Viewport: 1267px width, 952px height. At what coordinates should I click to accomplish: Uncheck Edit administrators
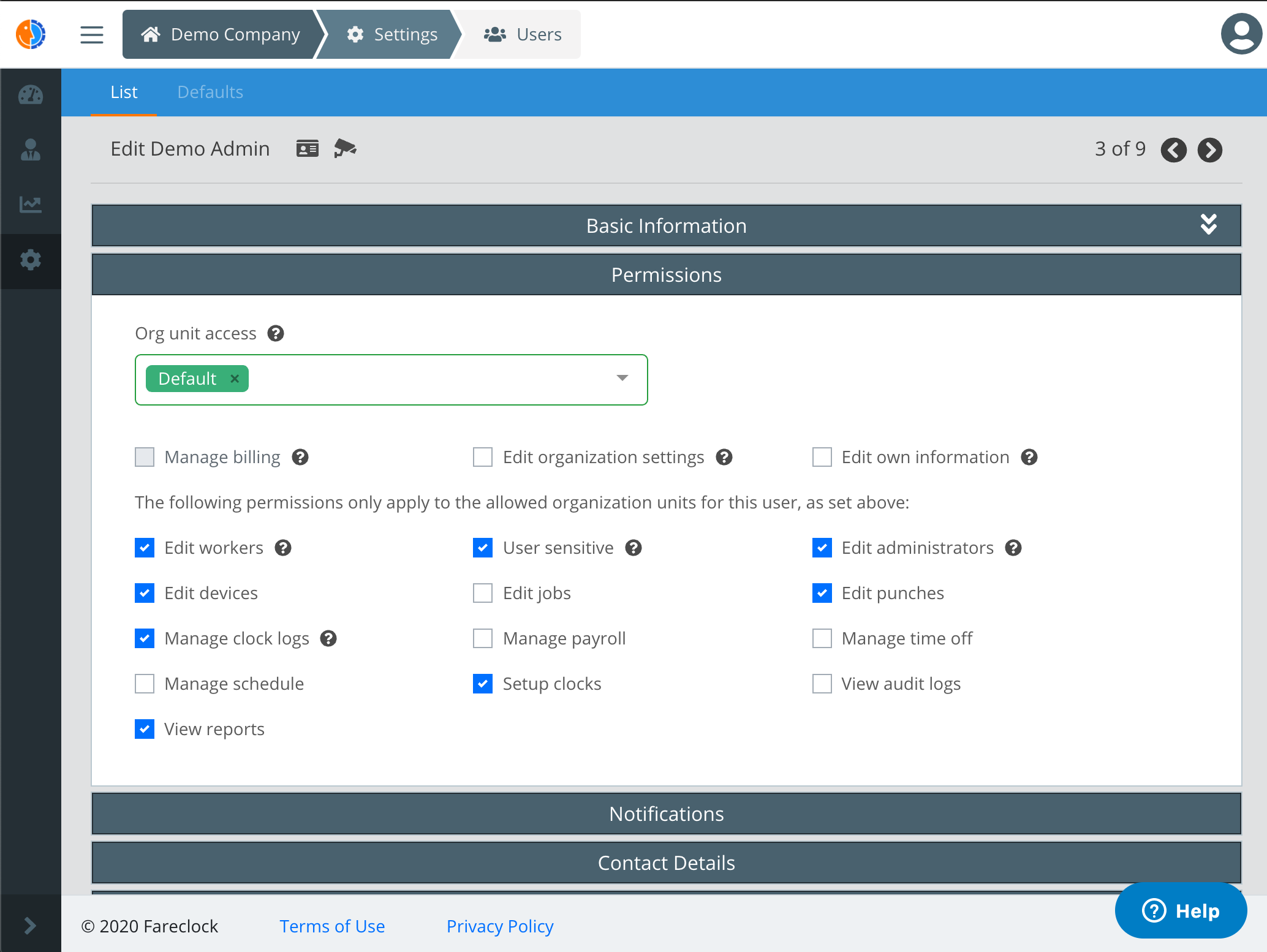[x=822, y=548]
